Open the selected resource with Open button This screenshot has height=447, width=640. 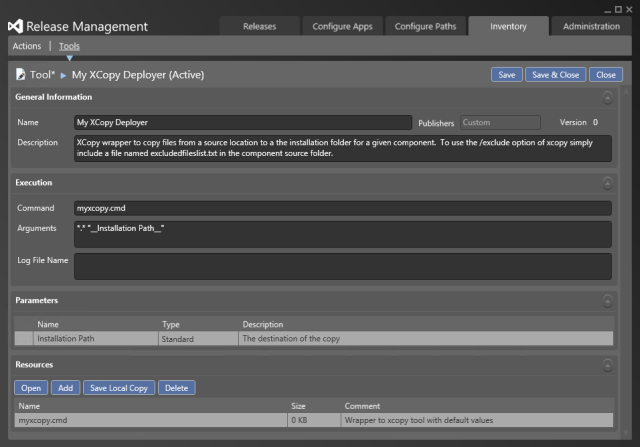click(31, 388)
